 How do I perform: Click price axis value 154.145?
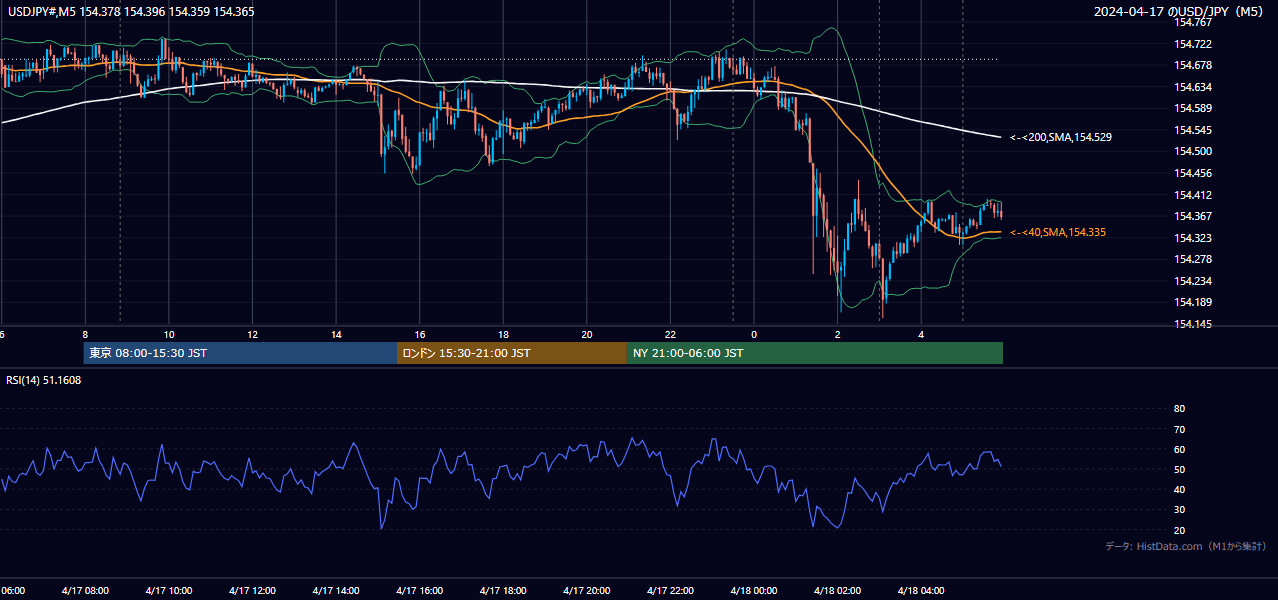click(1192, 324)
